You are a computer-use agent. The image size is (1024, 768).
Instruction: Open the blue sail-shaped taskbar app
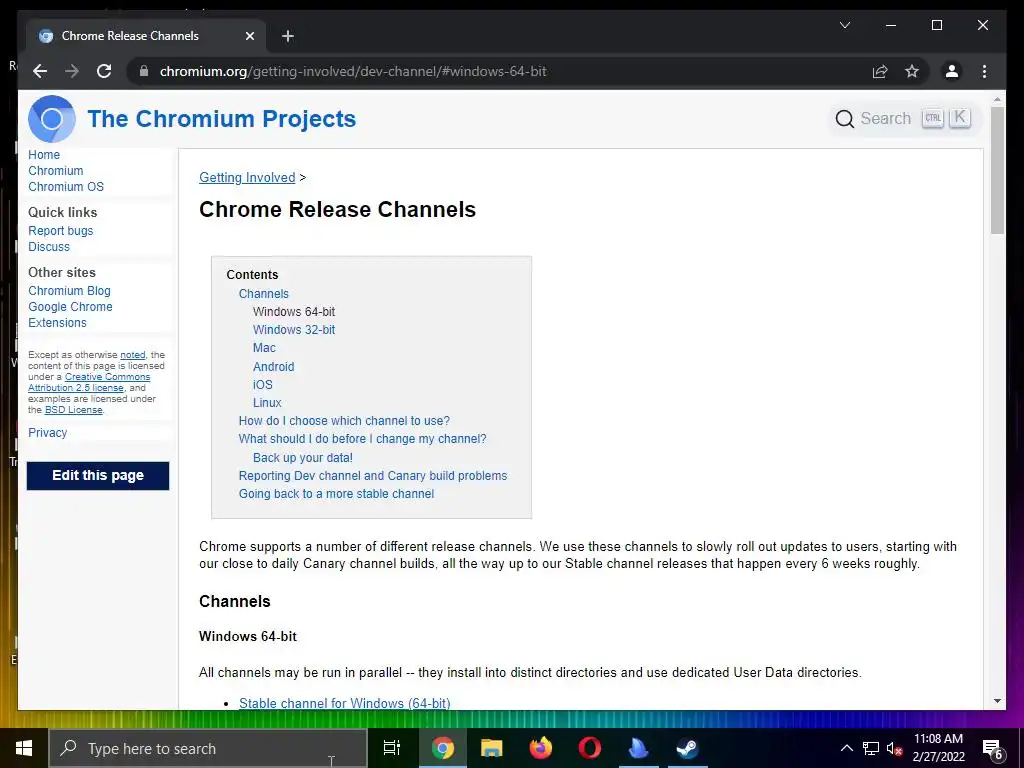(638, 748)
